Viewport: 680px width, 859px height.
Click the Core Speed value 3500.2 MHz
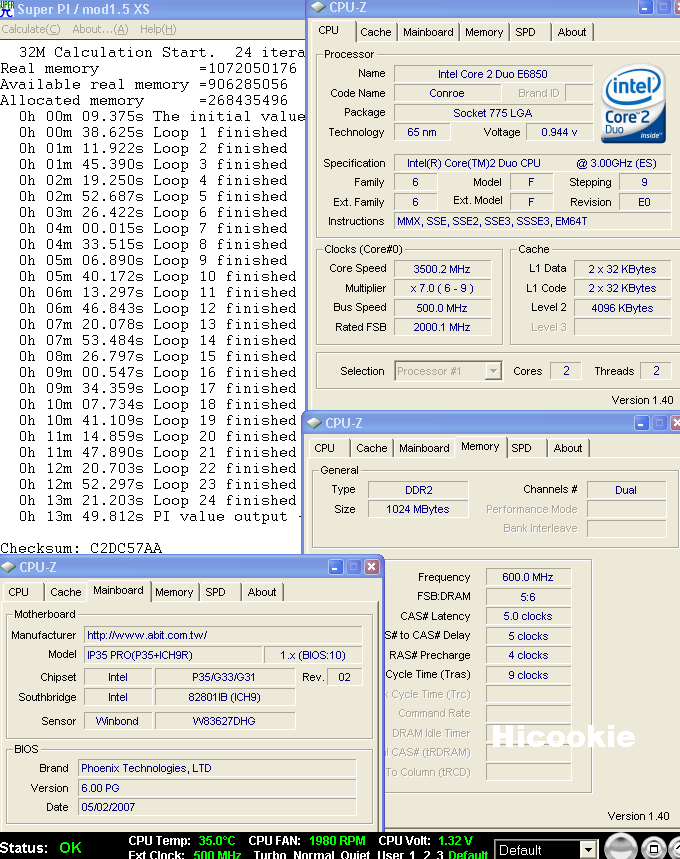pyautogui.click(x=442, y=269)
